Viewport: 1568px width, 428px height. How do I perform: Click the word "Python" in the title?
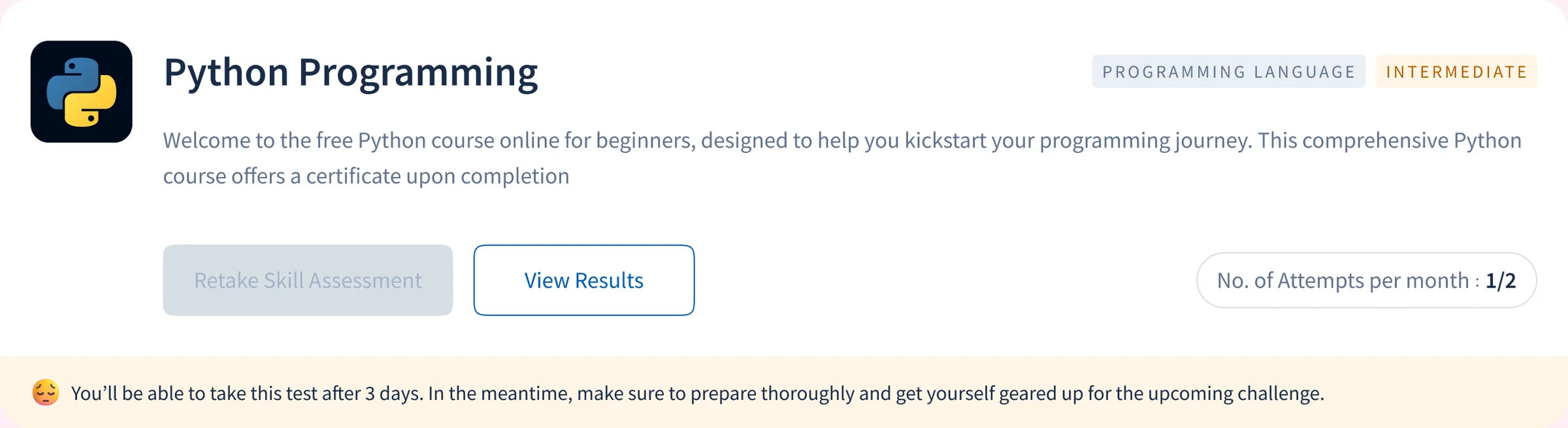pyautogui.click(x=226, y=73)
